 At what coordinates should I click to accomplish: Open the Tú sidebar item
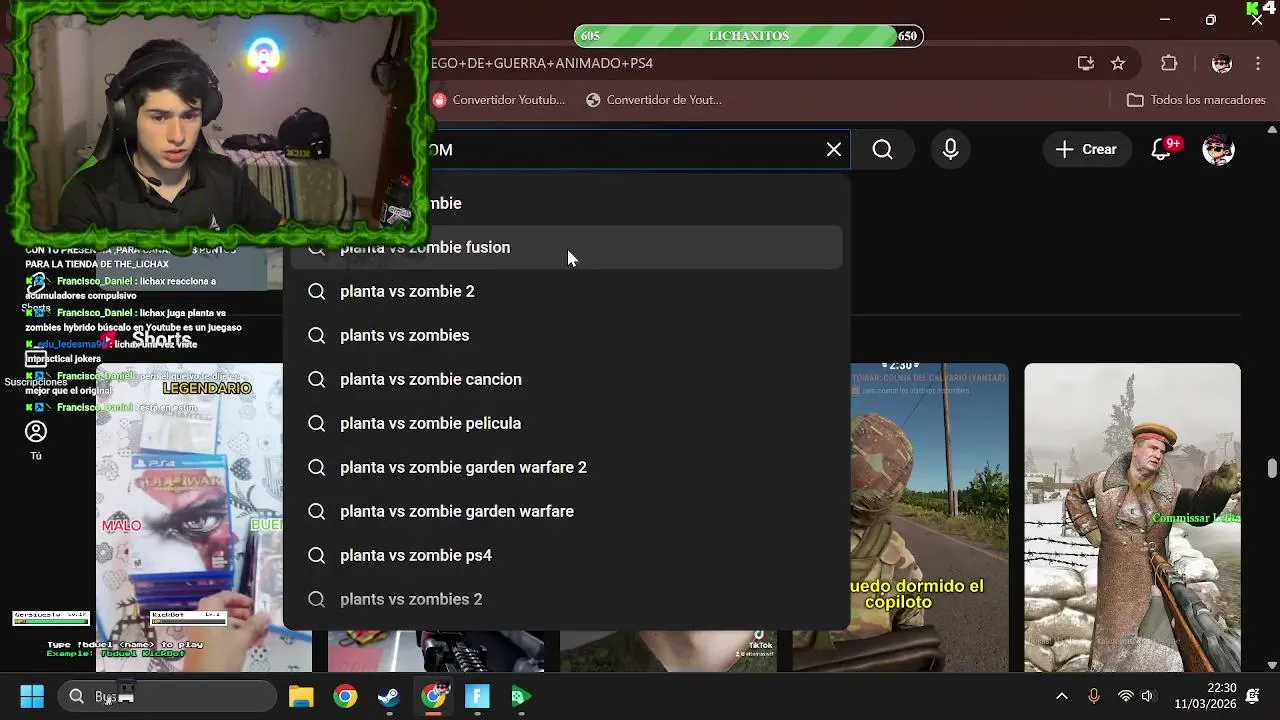point(36,440)
